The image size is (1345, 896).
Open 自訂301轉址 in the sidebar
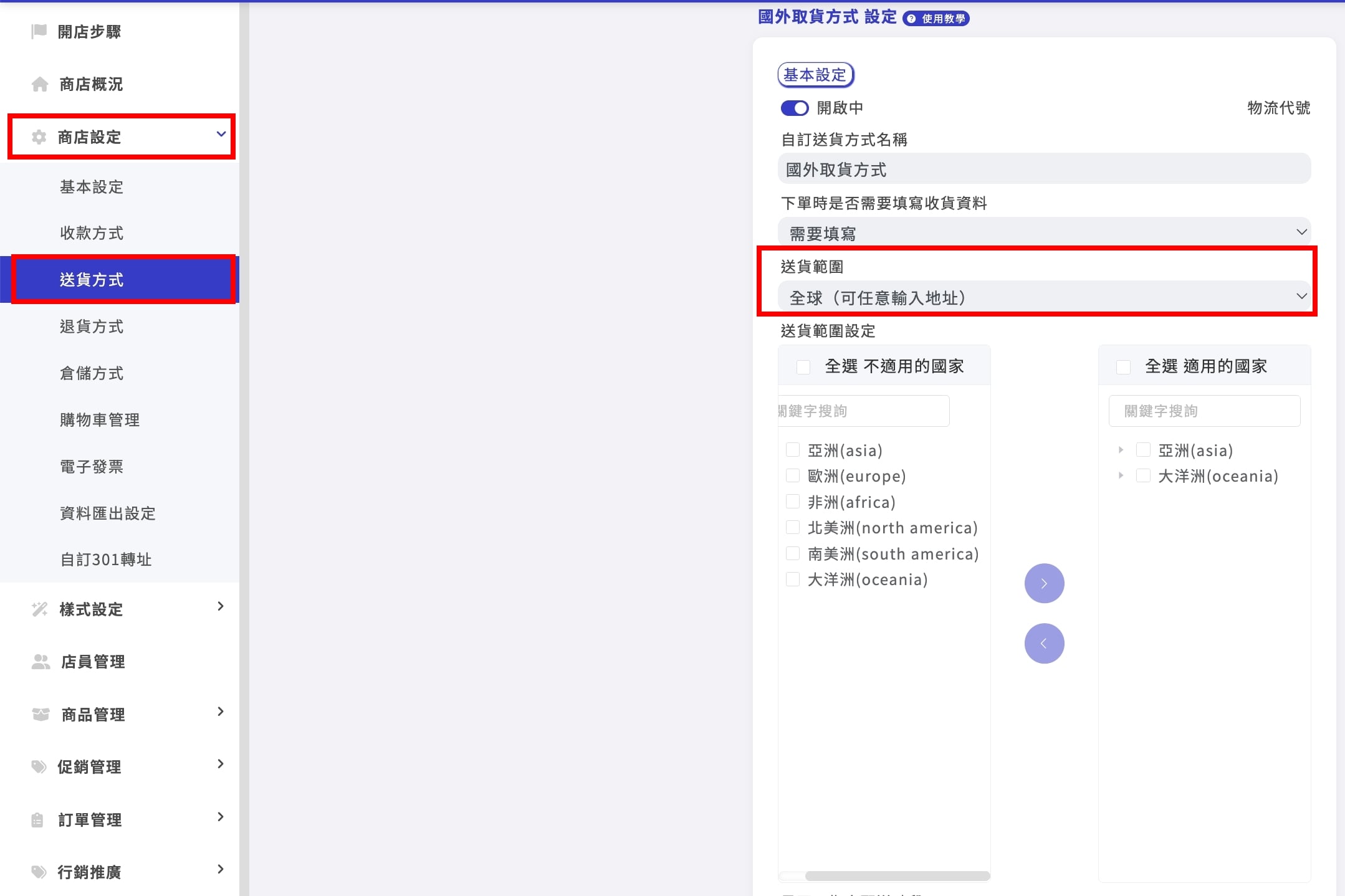click(x=106, y=560)
